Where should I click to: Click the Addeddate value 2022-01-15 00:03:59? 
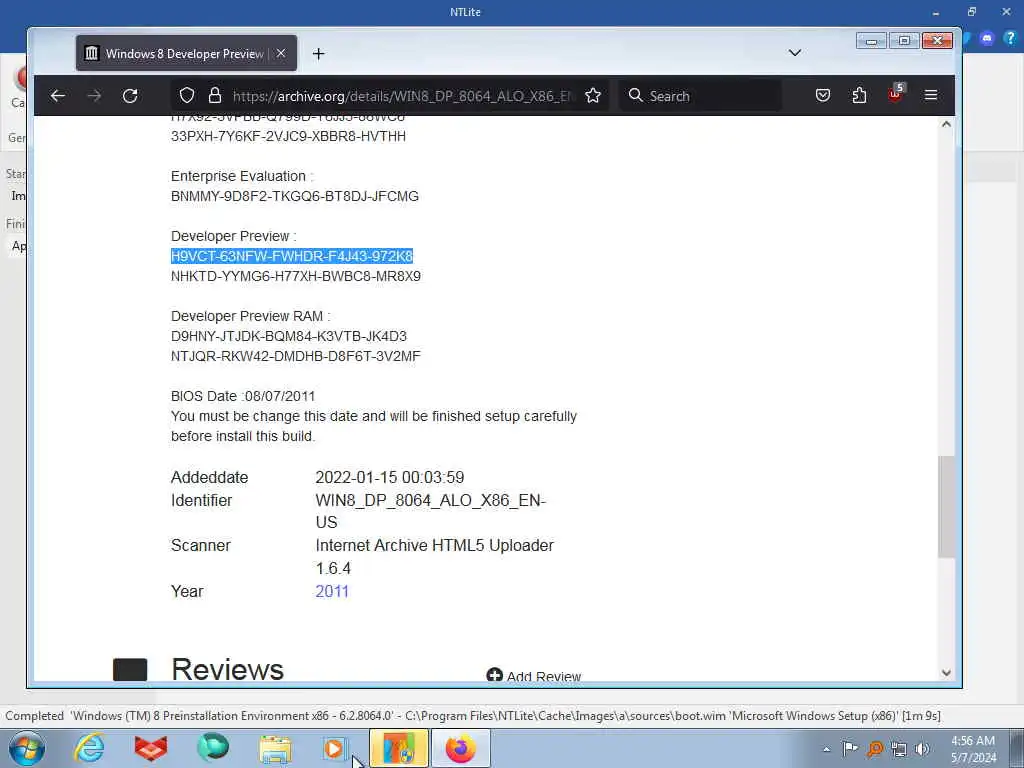390,477
